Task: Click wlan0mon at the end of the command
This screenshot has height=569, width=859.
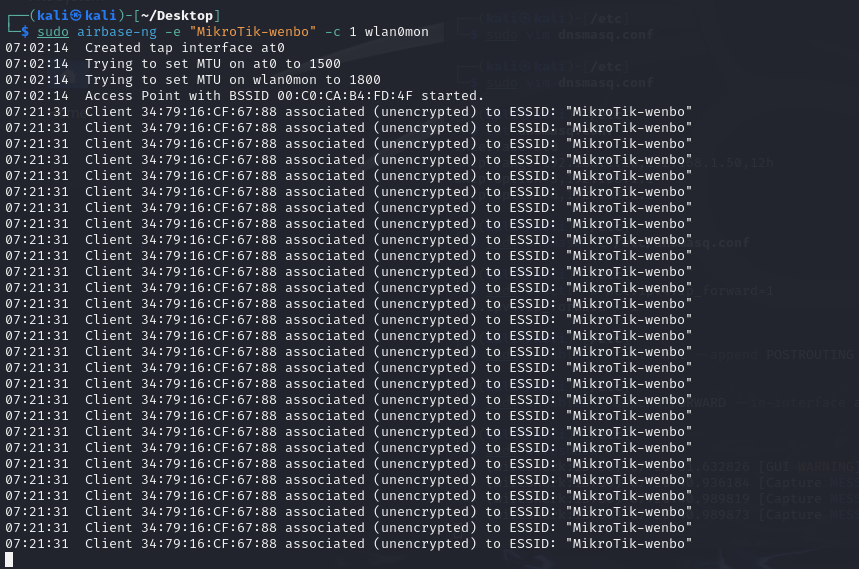Action: pos(397,32)
